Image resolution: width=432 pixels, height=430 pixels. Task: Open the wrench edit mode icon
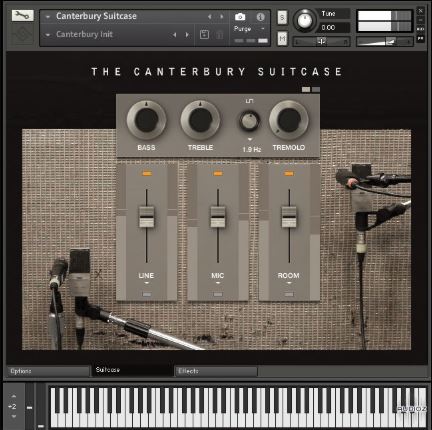pyautogui.click(x=22, y=15)
